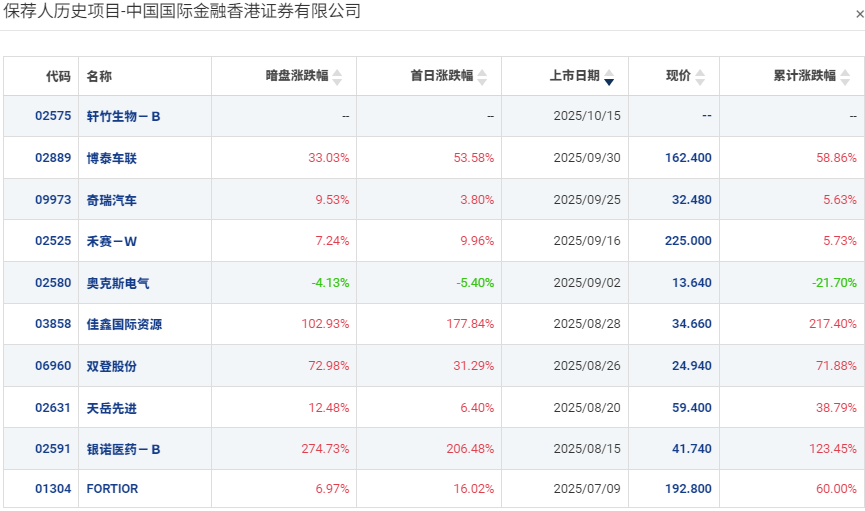Viewport: 865px width, 511px height.
Task: Select first-day change 177.84%
Action: coord(470,324)
